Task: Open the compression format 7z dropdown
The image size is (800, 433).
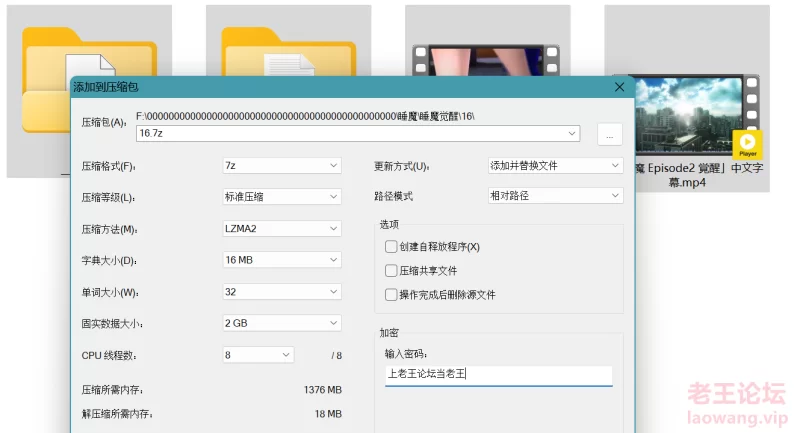Action: coord(282,166)
